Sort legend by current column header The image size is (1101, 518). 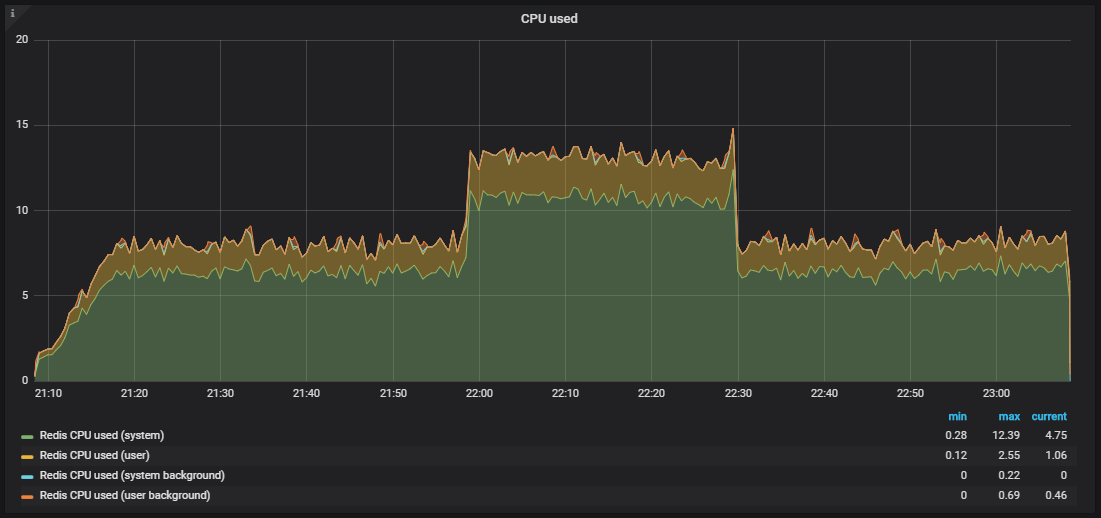1049,416
